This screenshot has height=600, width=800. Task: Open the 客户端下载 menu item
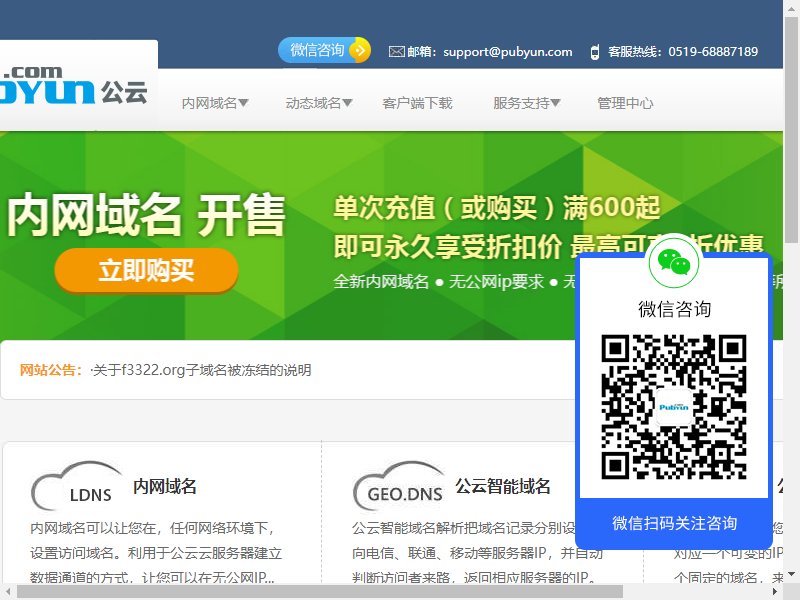point(417,103)
